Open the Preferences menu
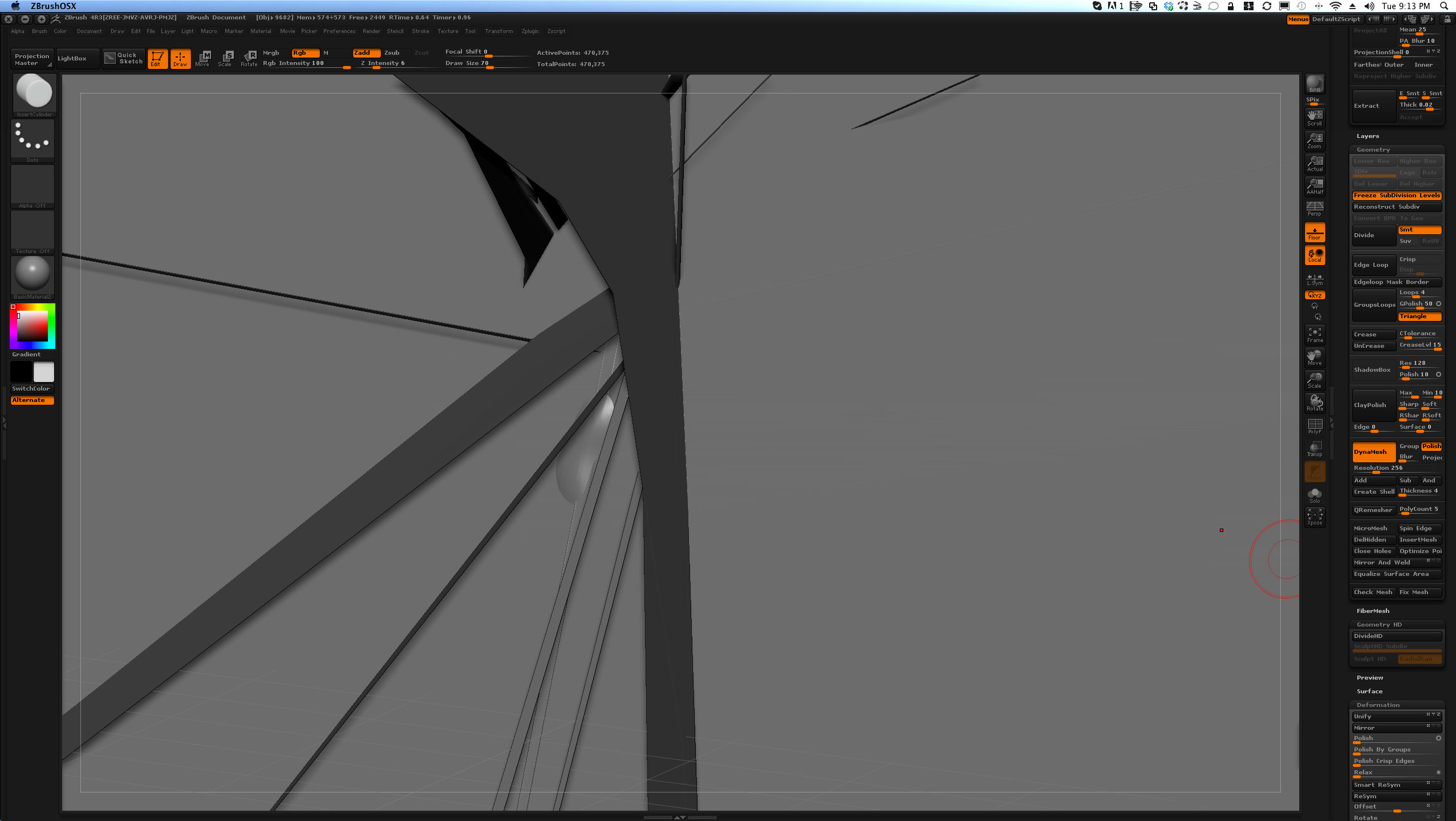This screenshot has height=821, width=1456. (x=339, y=31)
